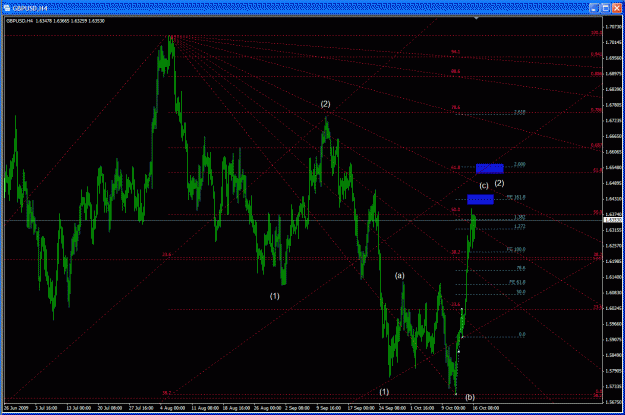Click the 0.0 expansion level label

click(x=522, y=334)
